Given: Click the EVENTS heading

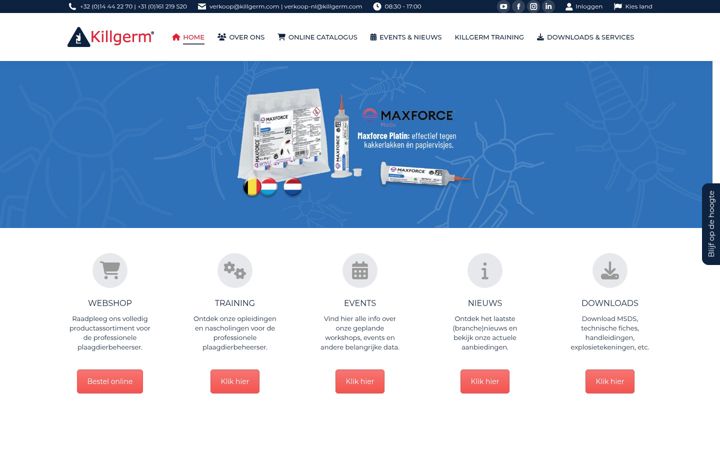Looking at the screenshot, I should [x=360, y=303].
